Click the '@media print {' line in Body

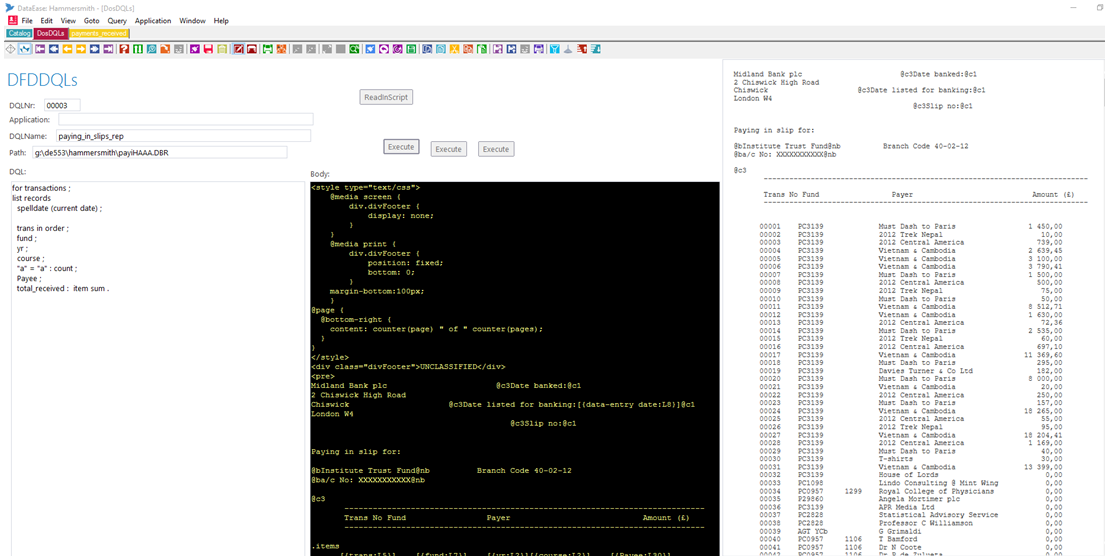pyautogui.click(x=362, y=243)
